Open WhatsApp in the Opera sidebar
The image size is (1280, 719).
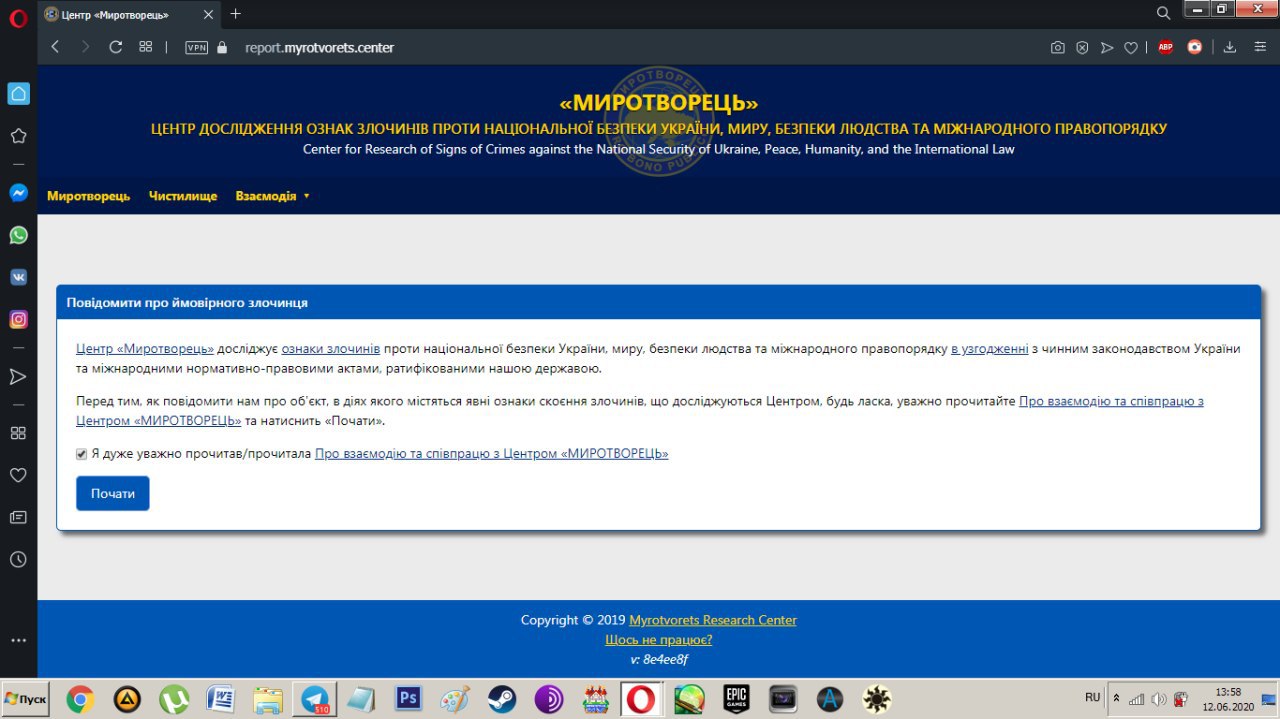pos(18,236)
